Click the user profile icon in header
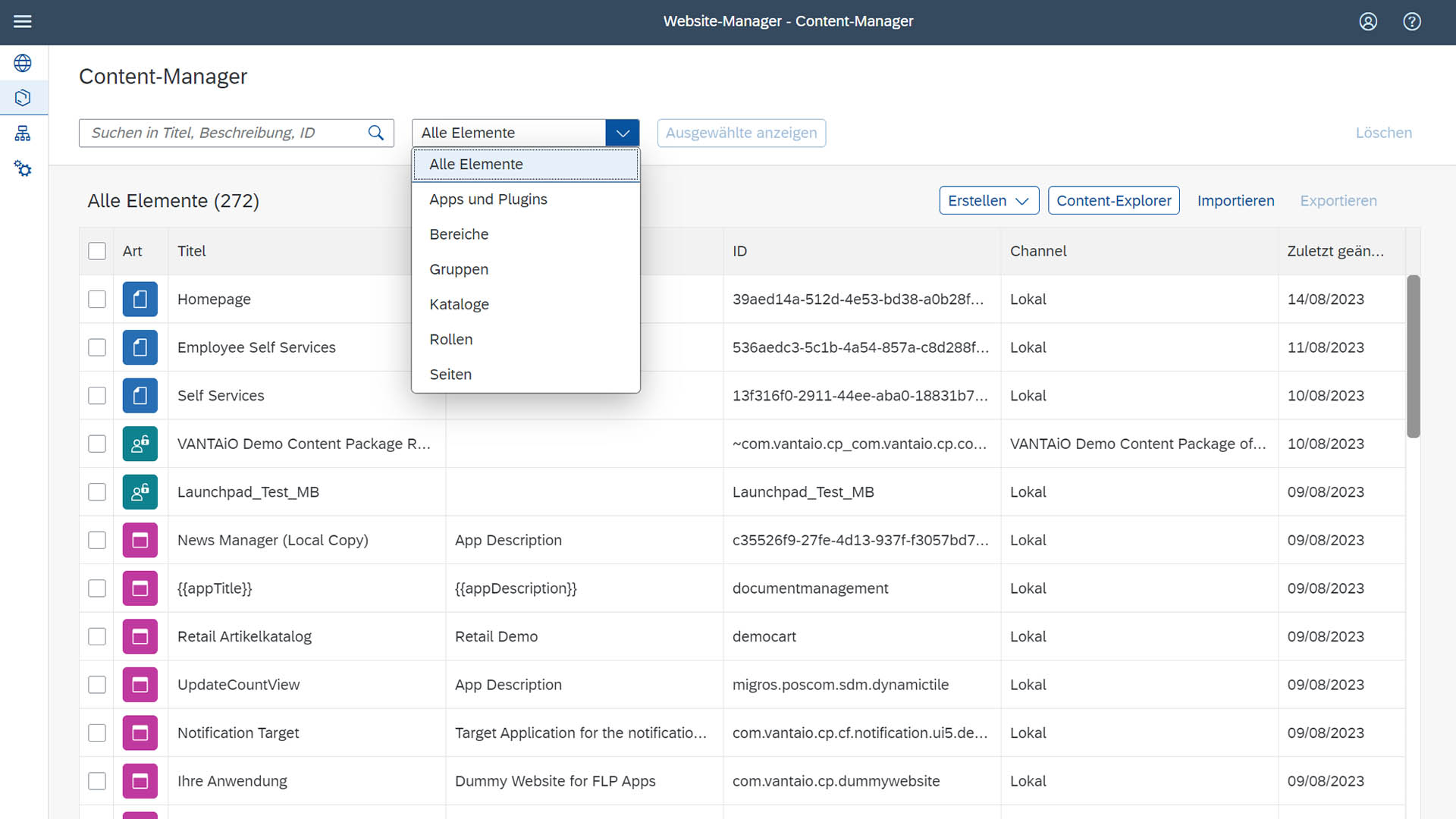Image resolution: width=1456 pixels, height=819 pixels. tap(1367, 21)
